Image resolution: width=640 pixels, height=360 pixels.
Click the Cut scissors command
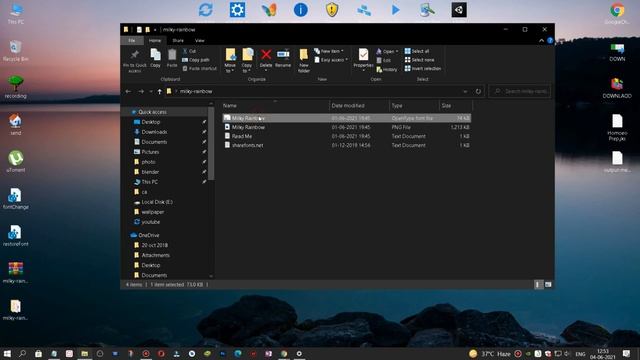pyautogui.click(x=189, y=51)
